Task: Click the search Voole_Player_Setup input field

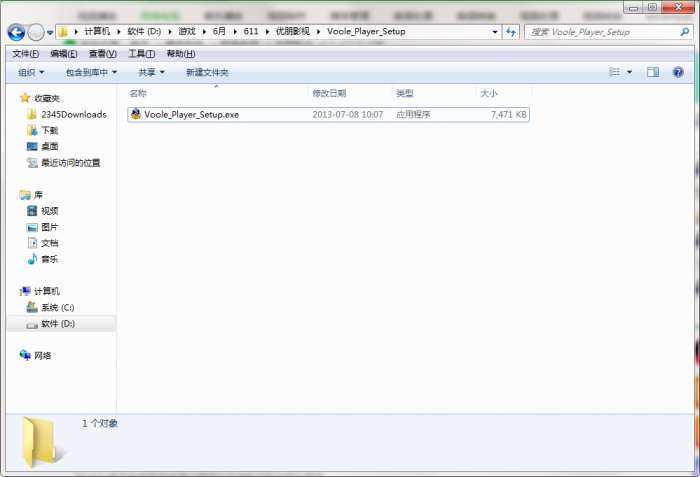Action: 604,32
